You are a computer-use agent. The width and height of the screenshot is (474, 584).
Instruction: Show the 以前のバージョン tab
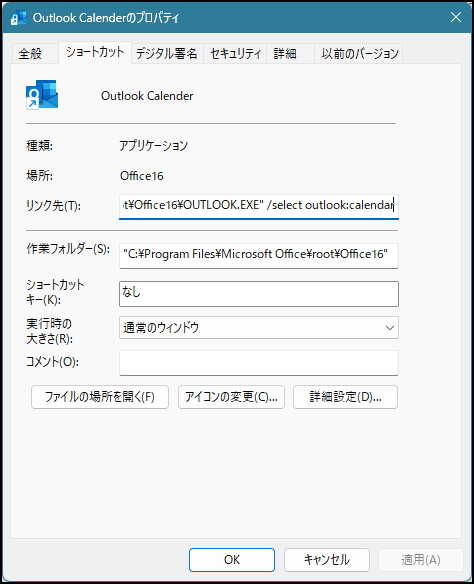point(359,54)
